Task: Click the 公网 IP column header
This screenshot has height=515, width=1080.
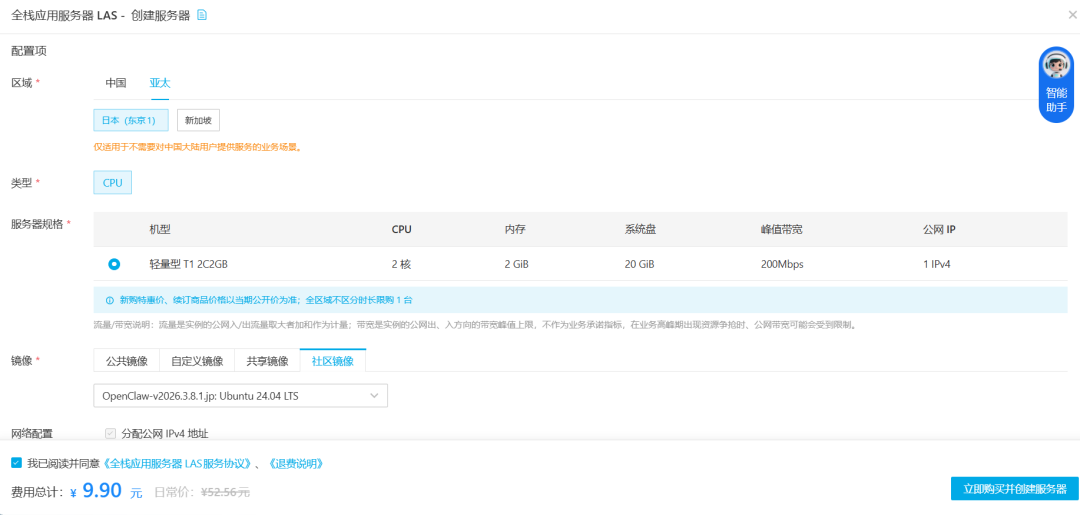Action: [939, 229]
